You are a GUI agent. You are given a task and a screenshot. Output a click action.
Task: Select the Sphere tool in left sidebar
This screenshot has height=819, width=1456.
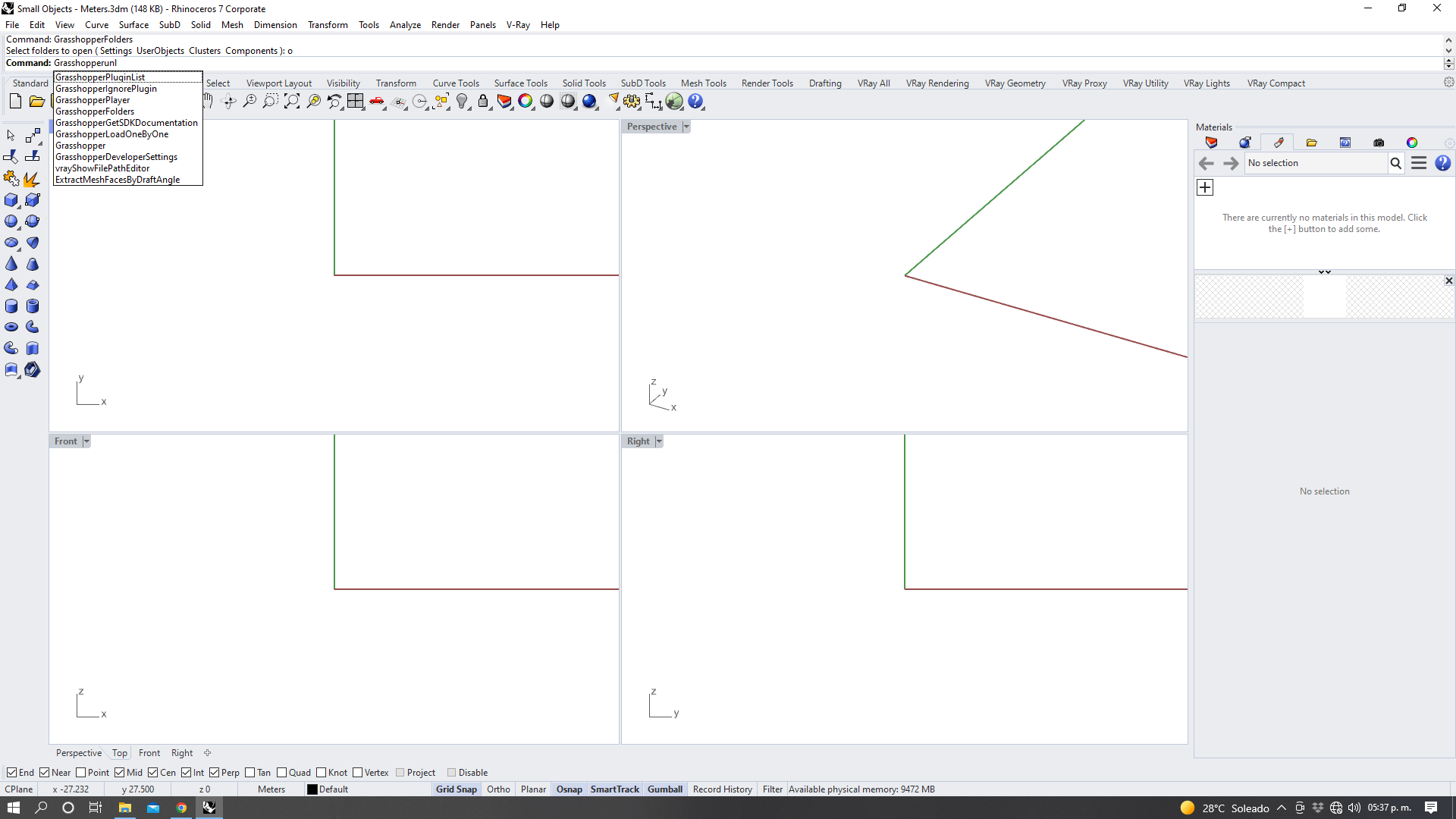point(11,221)
